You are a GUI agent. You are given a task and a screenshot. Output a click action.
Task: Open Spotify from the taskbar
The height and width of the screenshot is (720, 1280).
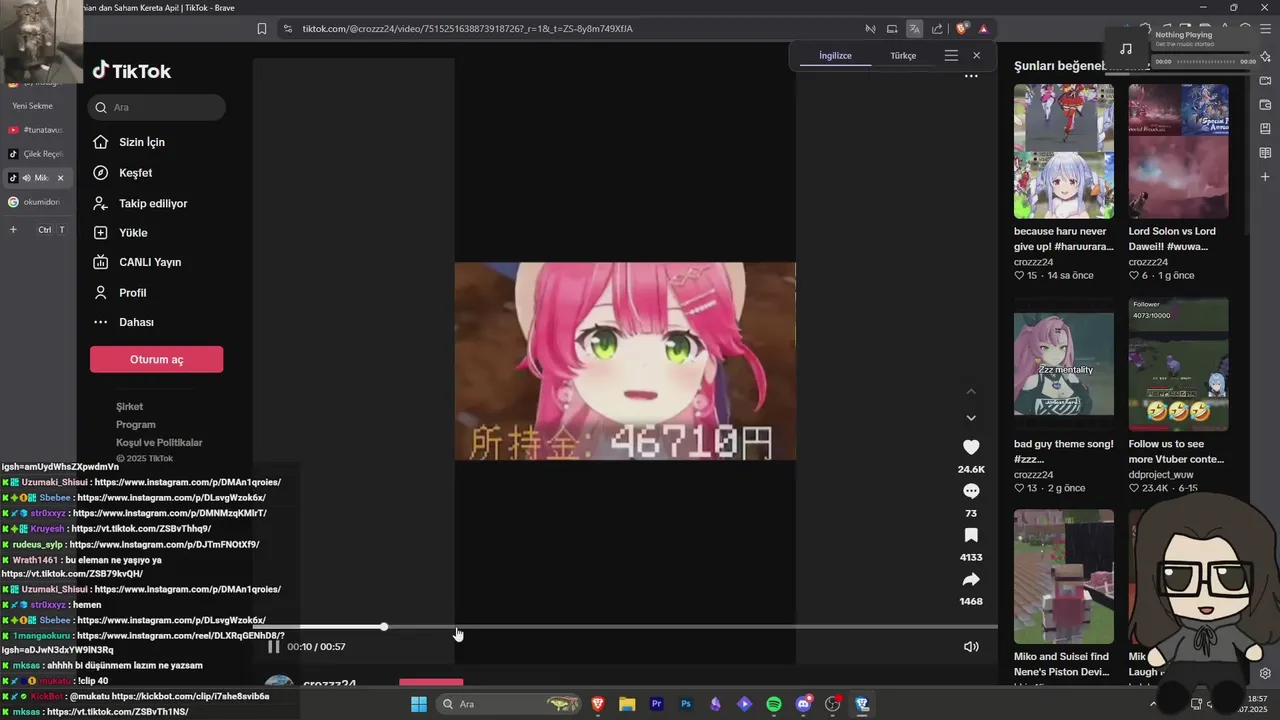(774, 704)
